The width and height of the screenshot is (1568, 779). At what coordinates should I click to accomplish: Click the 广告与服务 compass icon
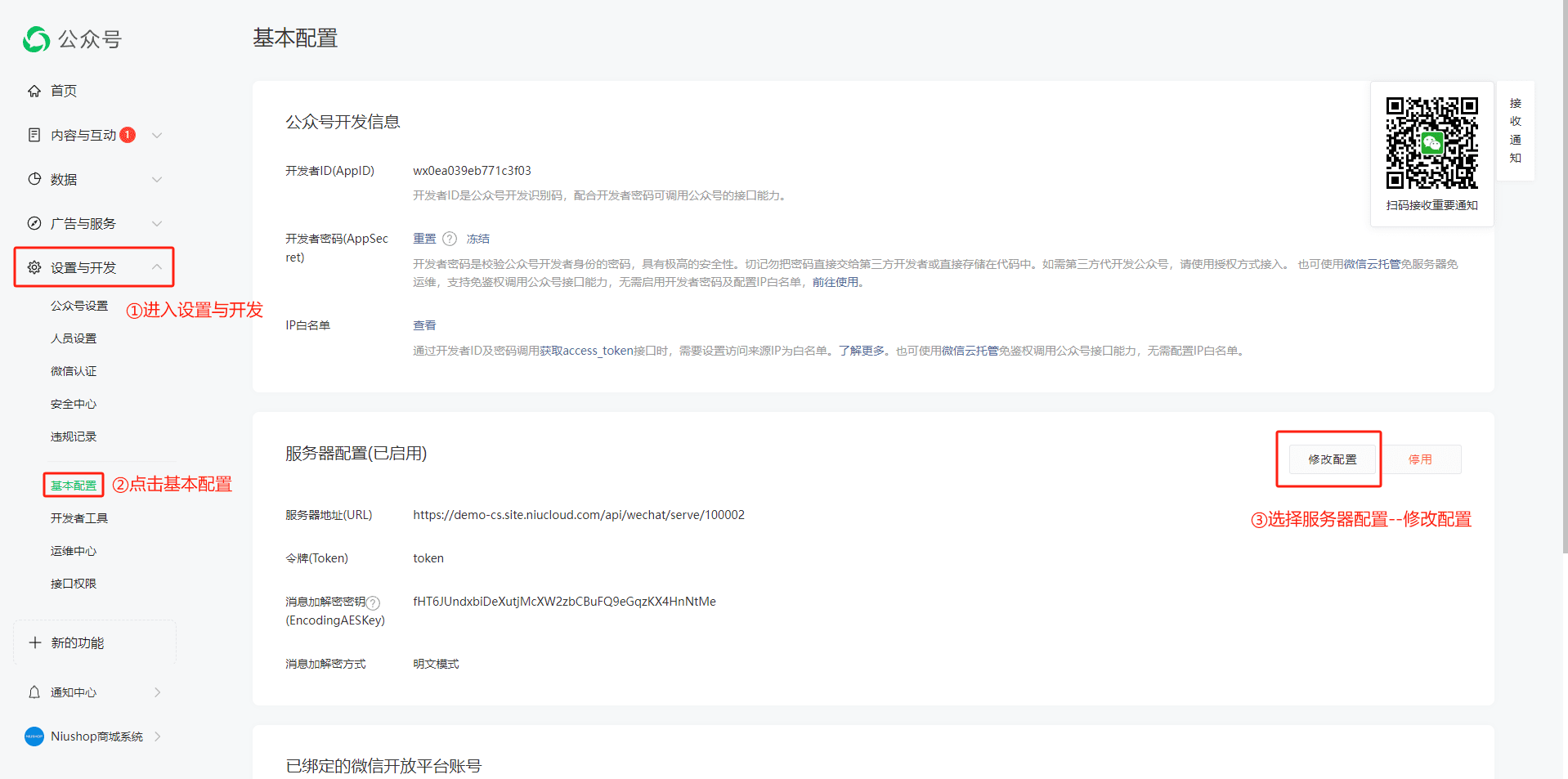point(34,223)
